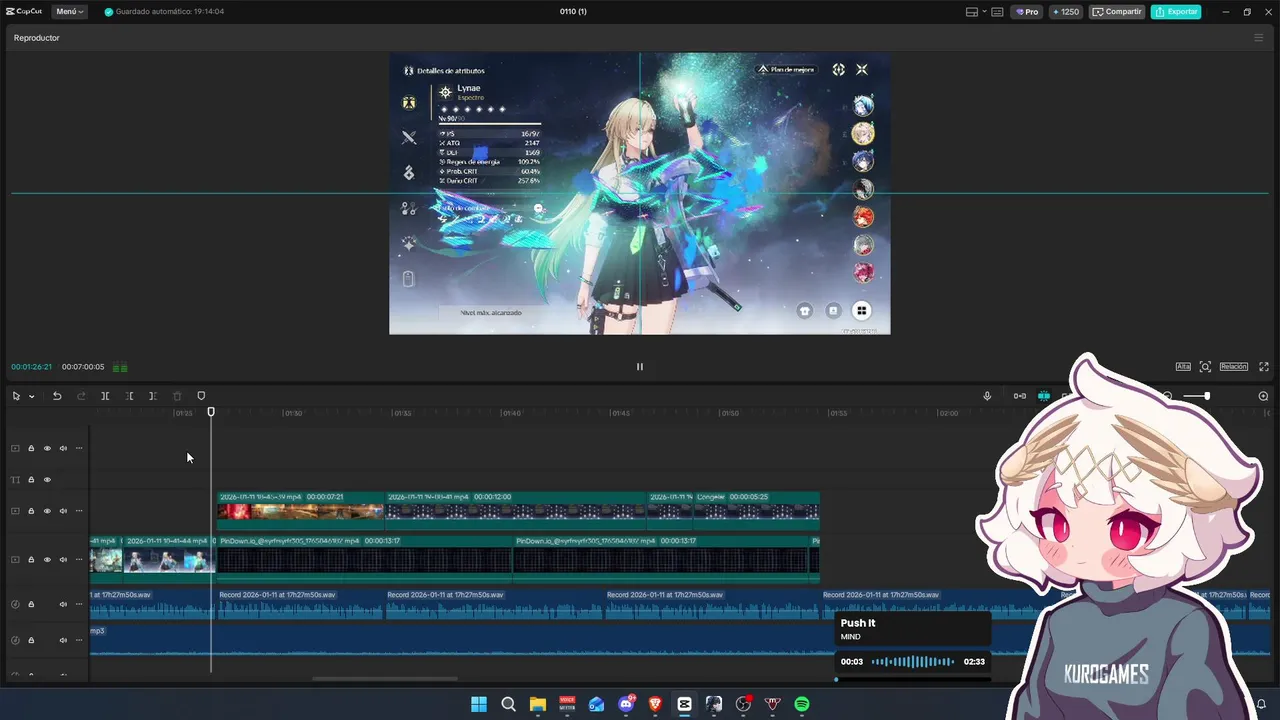
Task: Open Spotify from the taskbar
Action: tap(802, 704)
